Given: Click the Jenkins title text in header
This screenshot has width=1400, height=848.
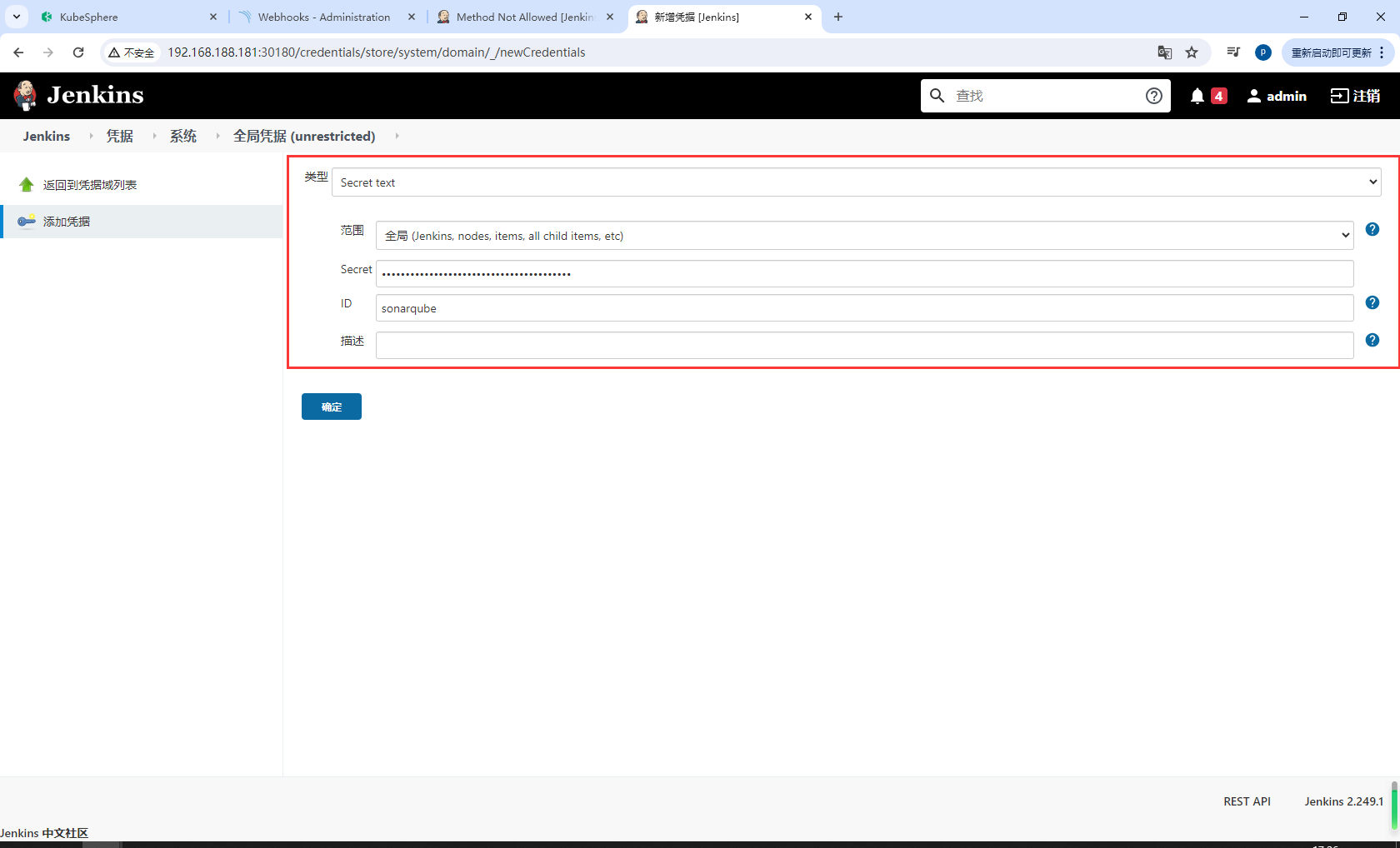Looking at the screenshot, I should click(x=95, y=95).
